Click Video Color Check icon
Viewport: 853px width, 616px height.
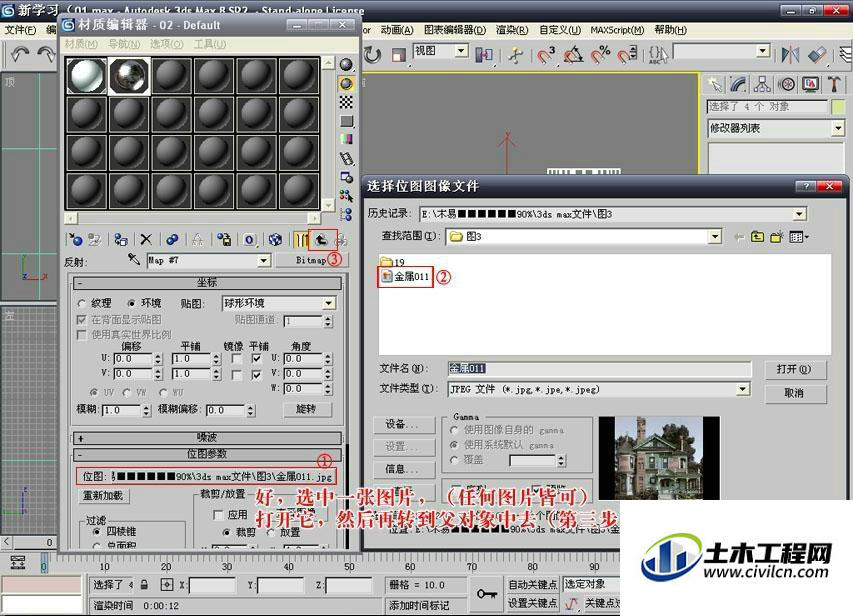pos(346,139)
